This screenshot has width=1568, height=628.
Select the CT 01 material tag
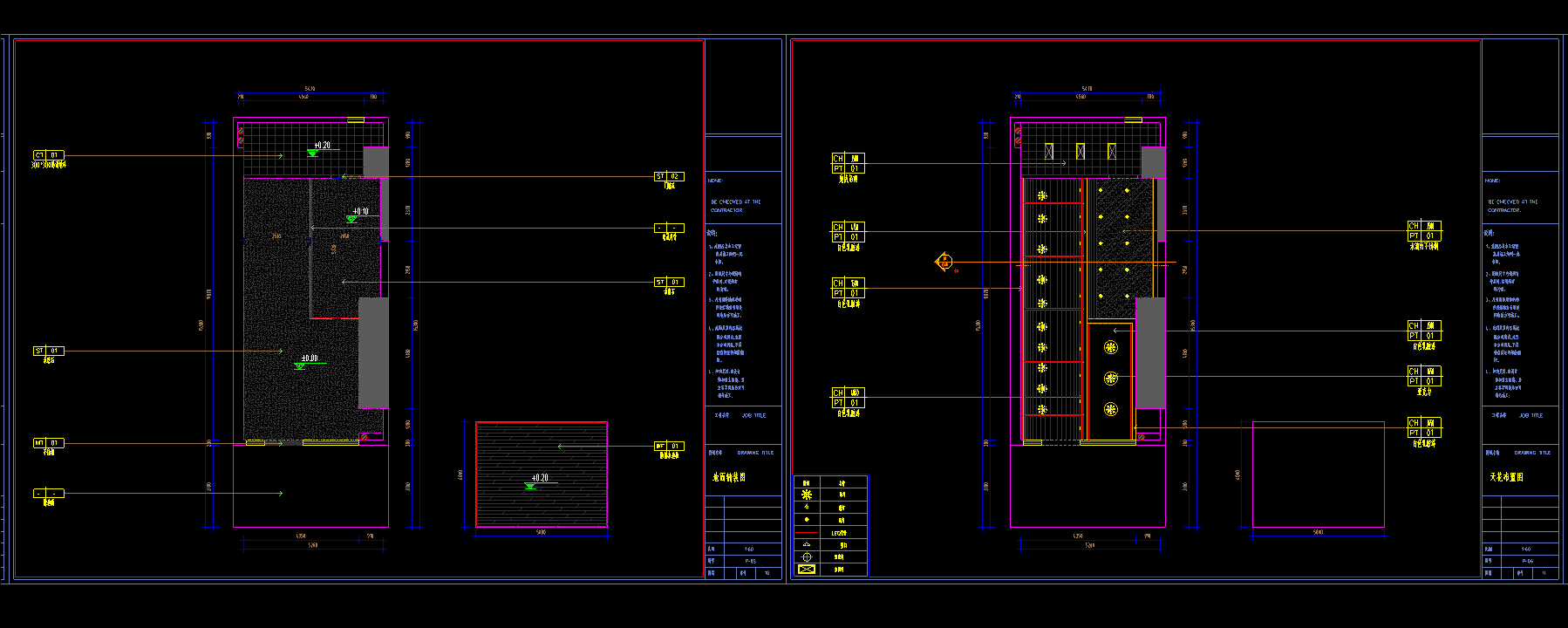point(48,155)
